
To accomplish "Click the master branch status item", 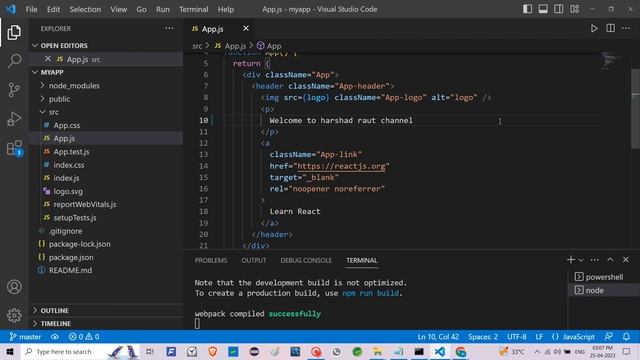I will (25, 337).
